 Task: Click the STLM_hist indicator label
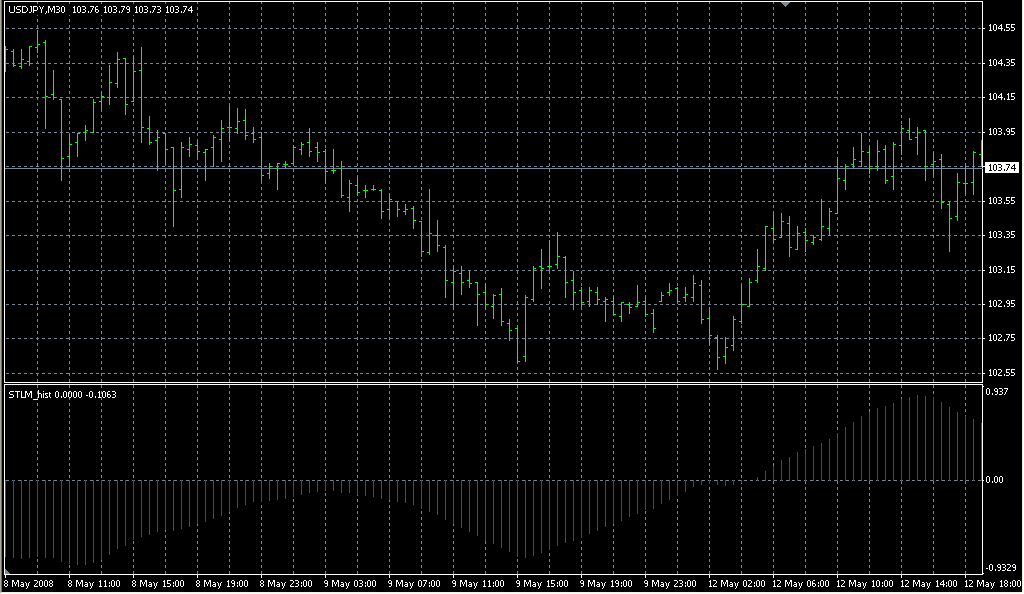30,394
